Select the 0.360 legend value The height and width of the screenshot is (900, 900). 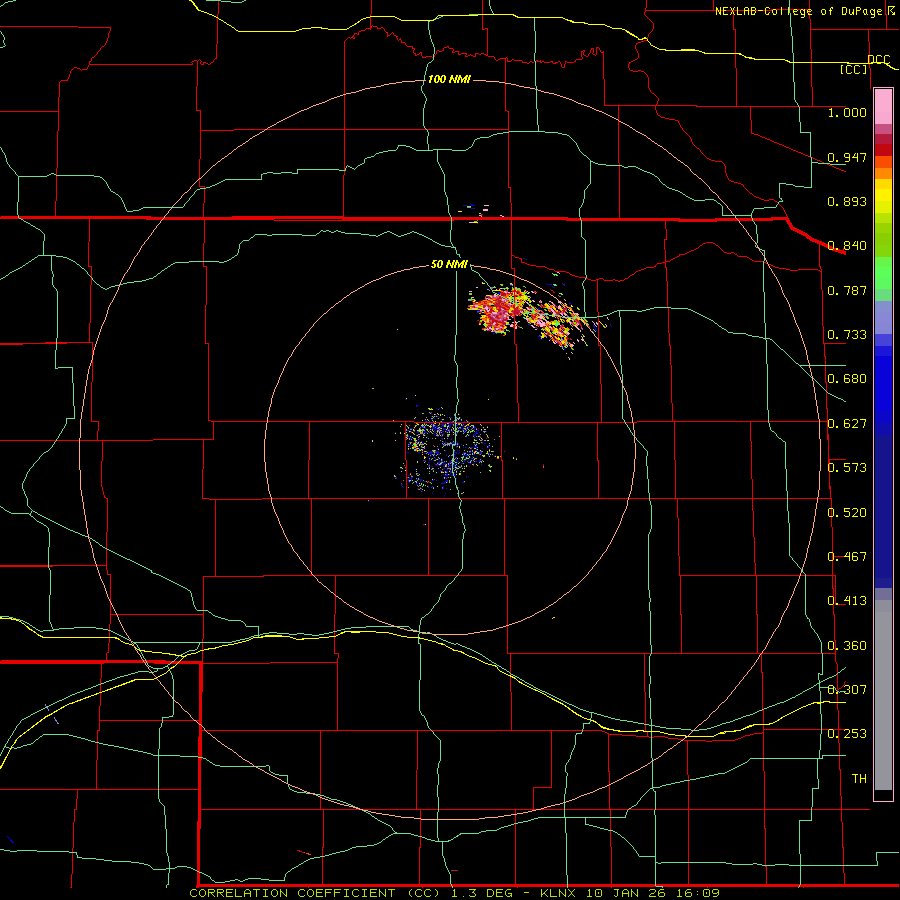[x=847, y=645]
